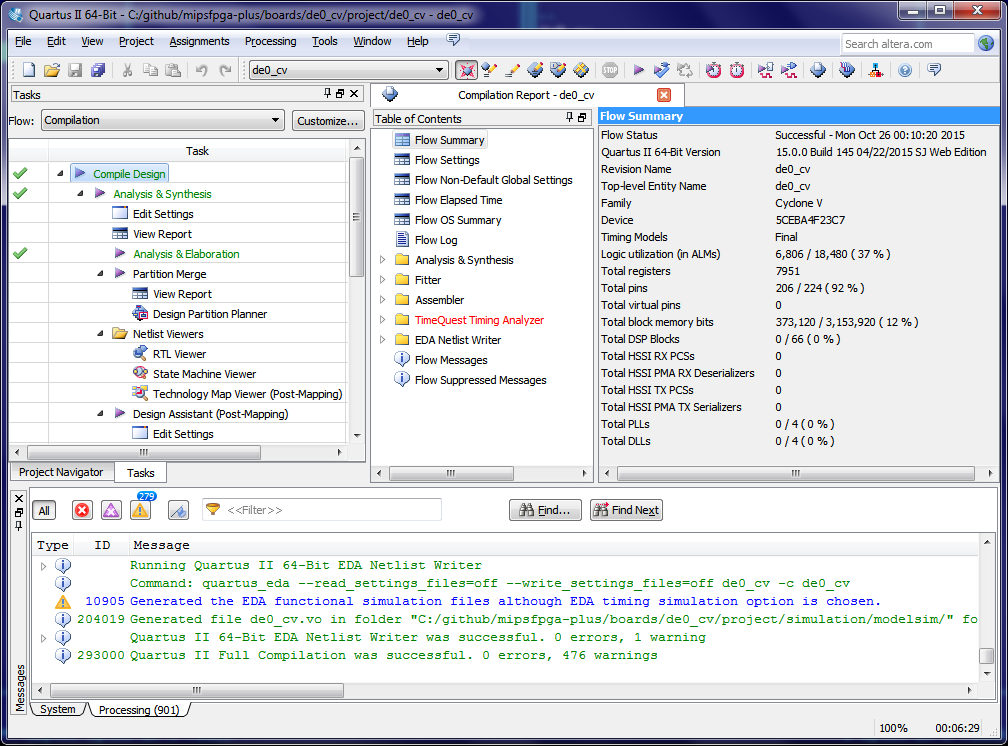Click the globe icon beside Search altera.com
This screenshot has height=746, width=1008.
click(986, 43)
